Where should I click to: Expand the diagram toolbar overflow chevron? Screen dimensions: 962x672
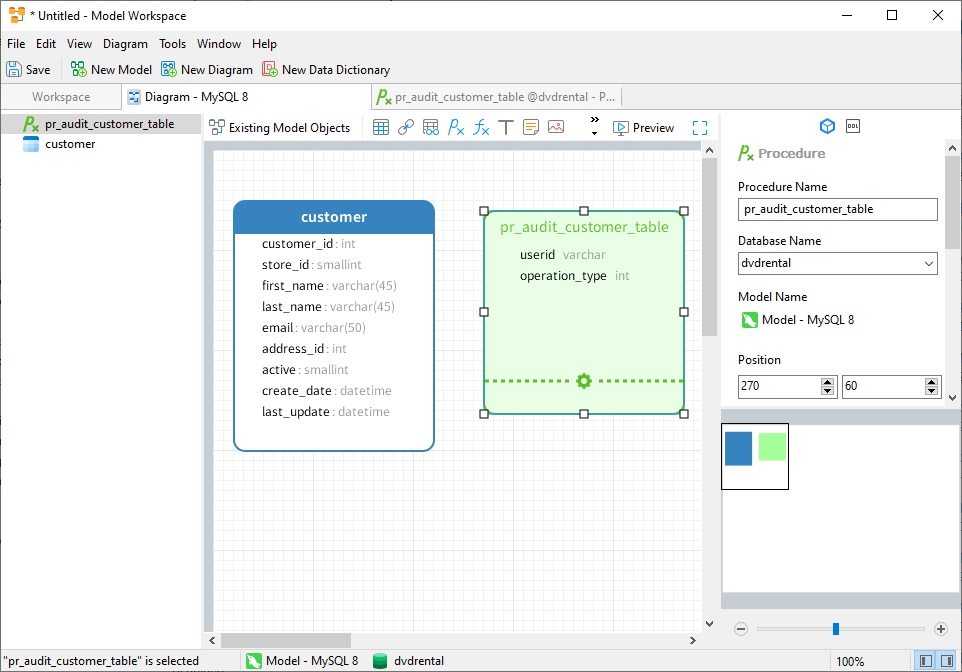coord(595,125)
